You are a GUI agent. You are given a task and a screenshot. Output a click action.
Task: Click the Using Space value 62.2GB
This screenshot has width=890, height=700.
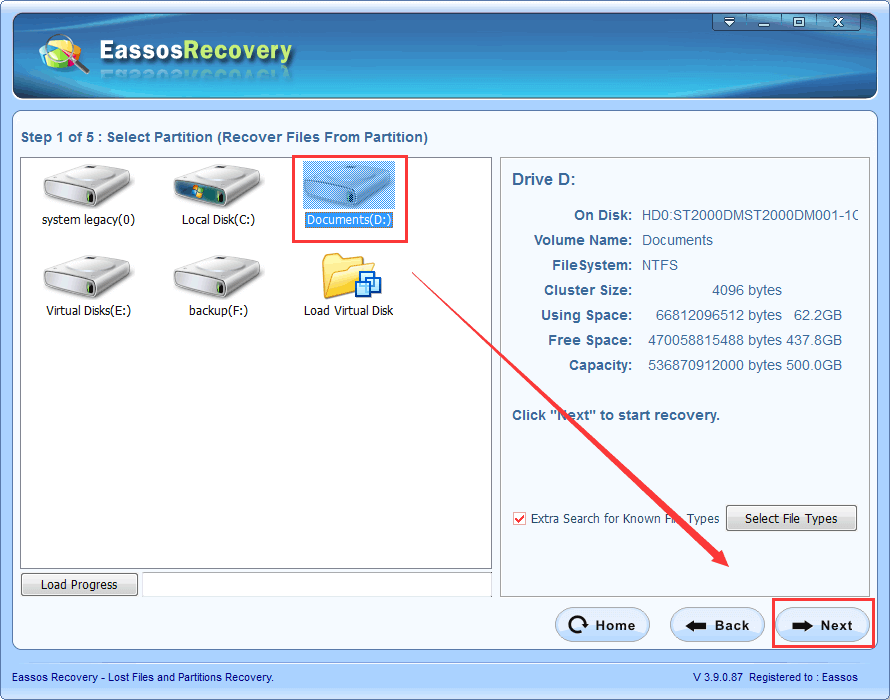click(x=817, y=315)
